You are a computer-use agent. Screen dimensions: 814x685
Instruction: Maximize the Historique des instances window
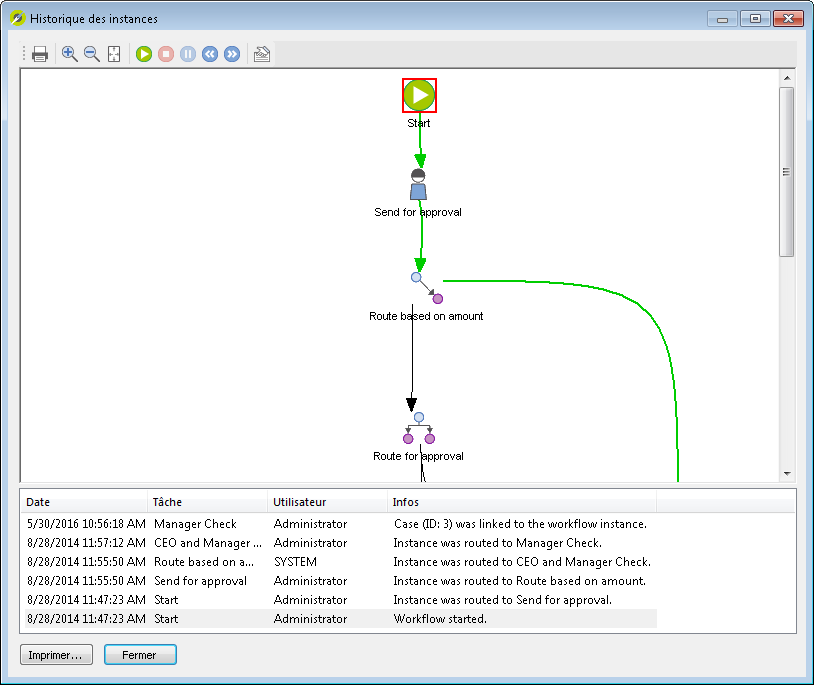pos(755,19)
